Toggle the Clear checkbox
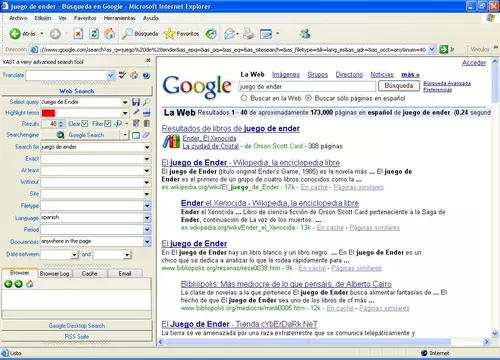This screenshot has height=360, width=500. (x=85, y=124)
